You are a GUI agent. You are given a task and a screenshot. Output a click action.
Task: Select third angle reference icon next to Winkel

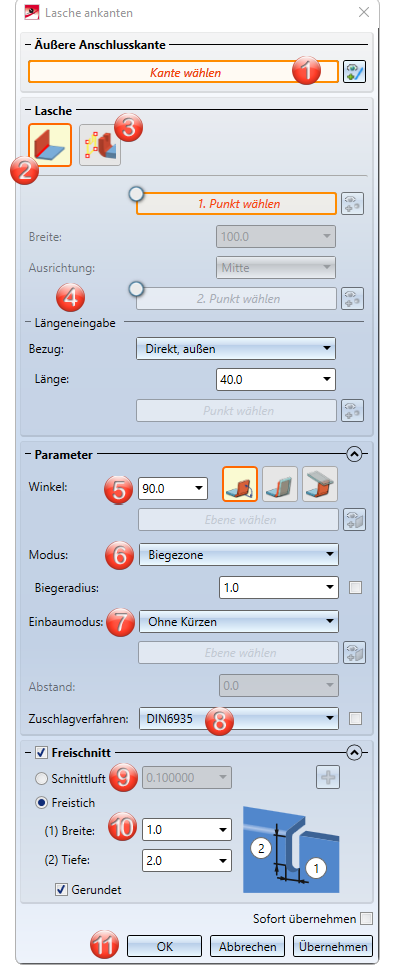coord(320,484)
